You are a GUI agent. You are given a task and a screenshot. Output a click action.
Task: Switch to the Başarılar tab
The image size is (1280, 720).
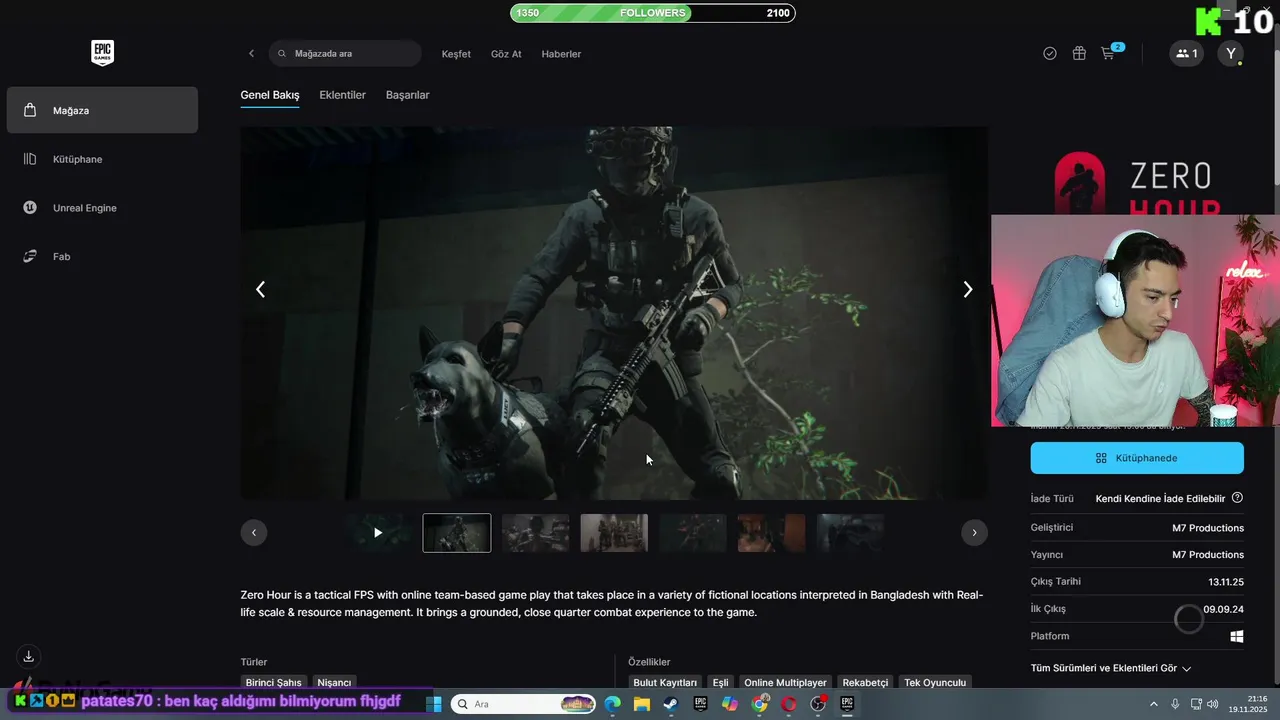(407, 95)
